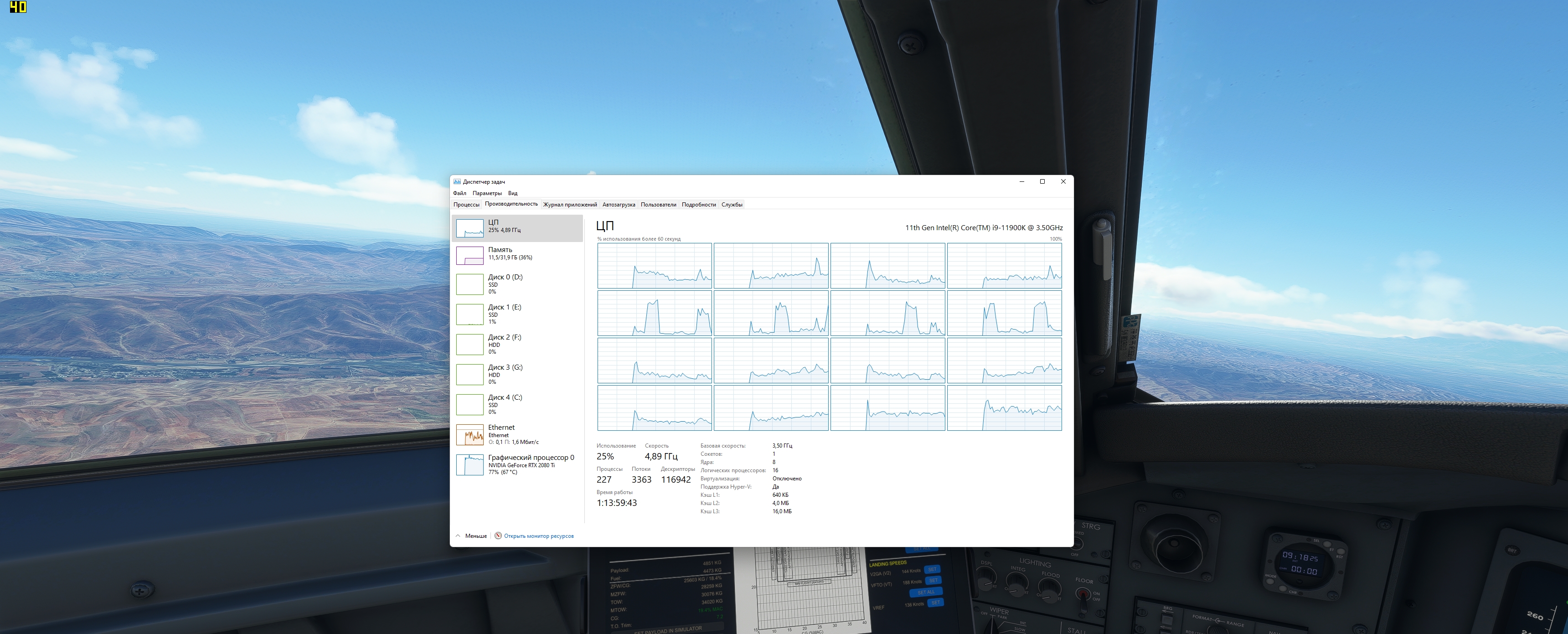Open the Вид menu

tap(512, 193)
